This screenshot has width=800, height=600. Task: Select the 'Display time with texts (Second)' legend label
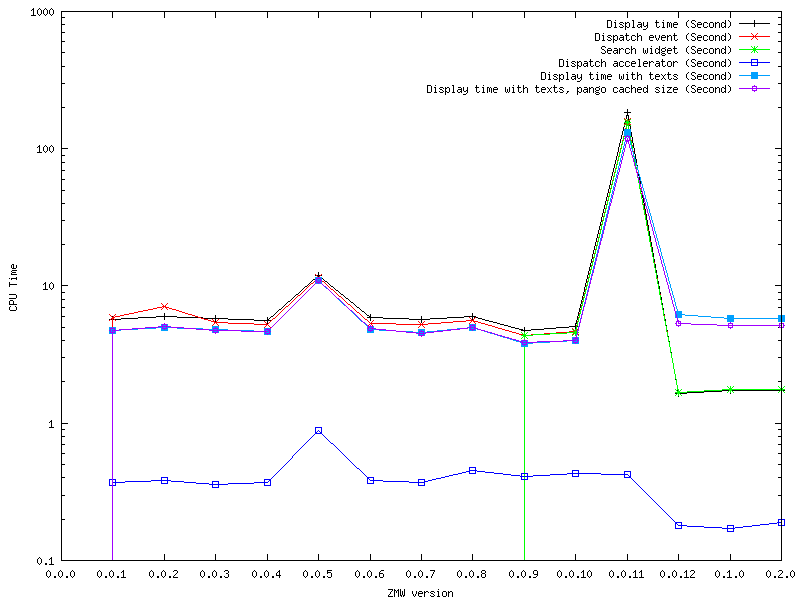point(636,75)
